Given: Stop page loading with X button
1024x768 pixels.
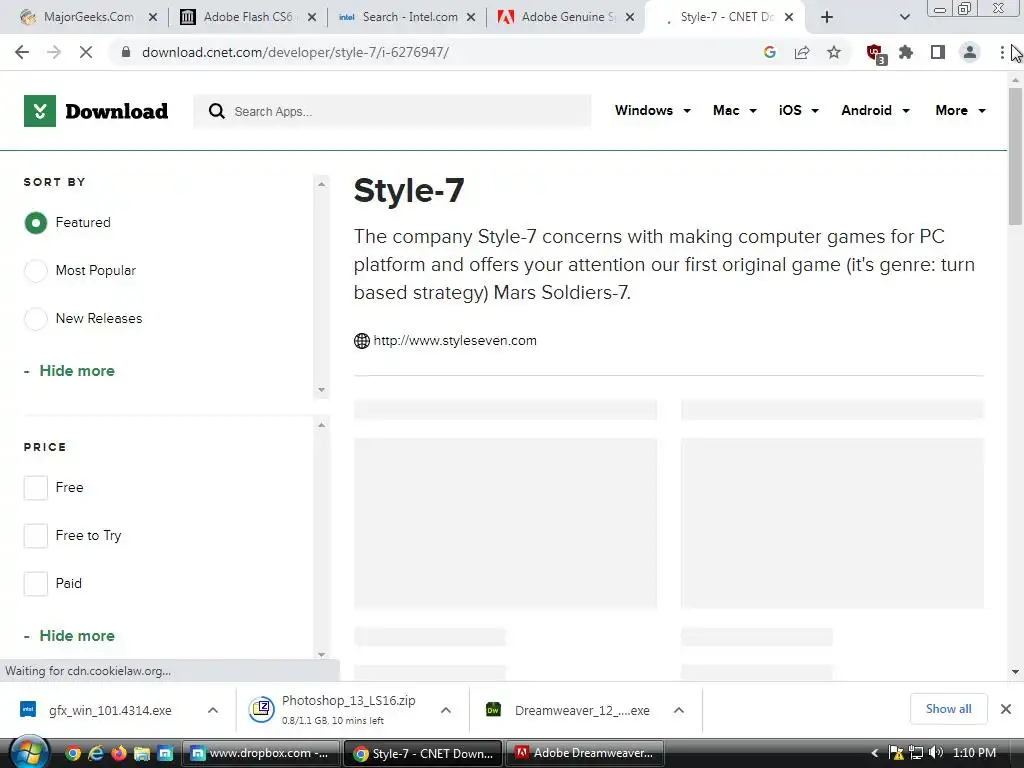Looking at the screenshot, I should [x=86, y=52].
